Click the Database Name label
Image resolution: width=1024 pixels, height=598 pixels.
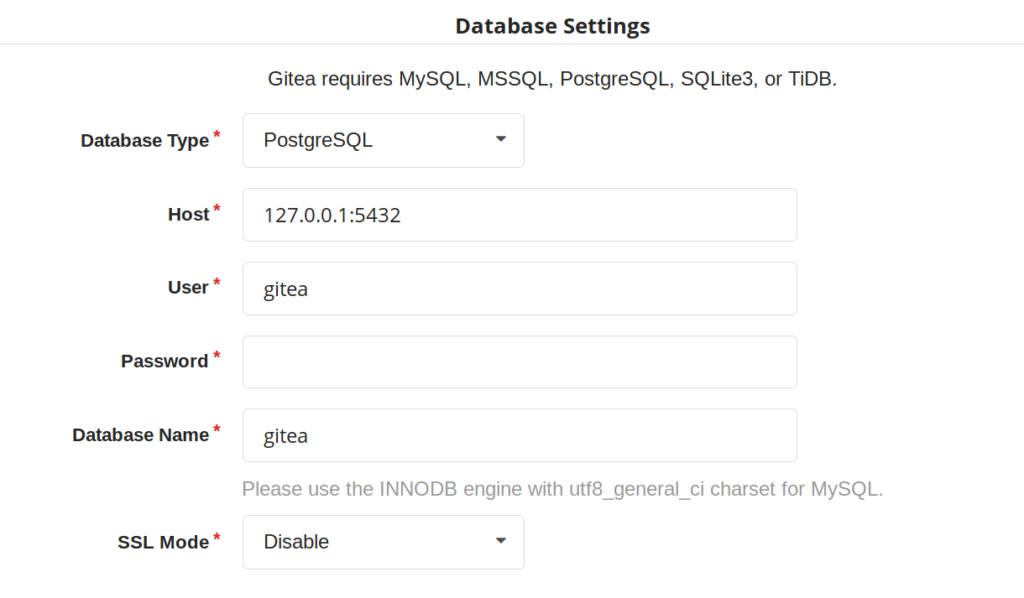tap(140, 435)
